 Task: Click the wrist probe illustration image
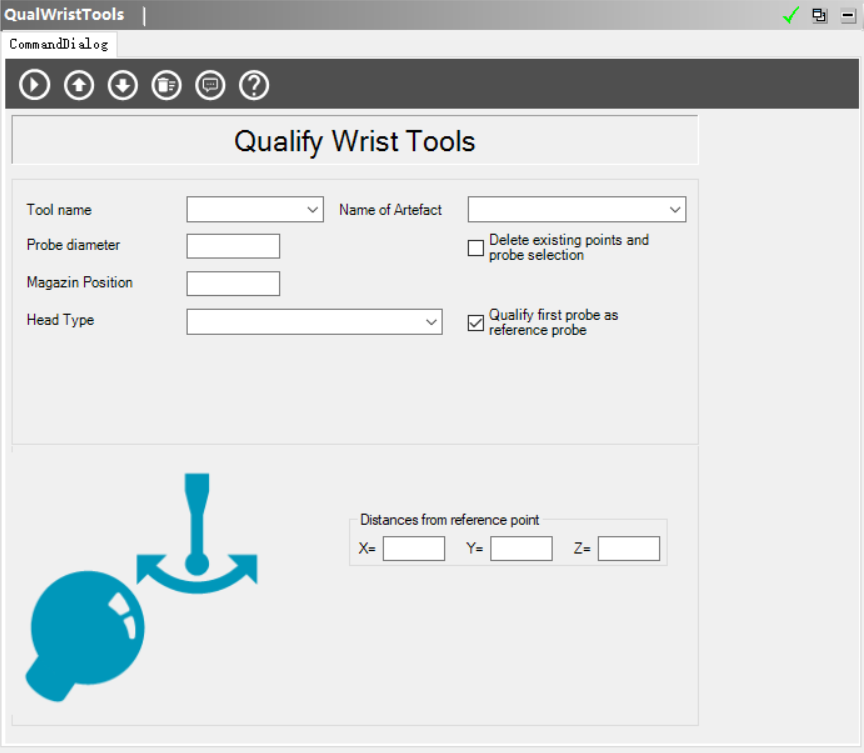click(140, 590)
